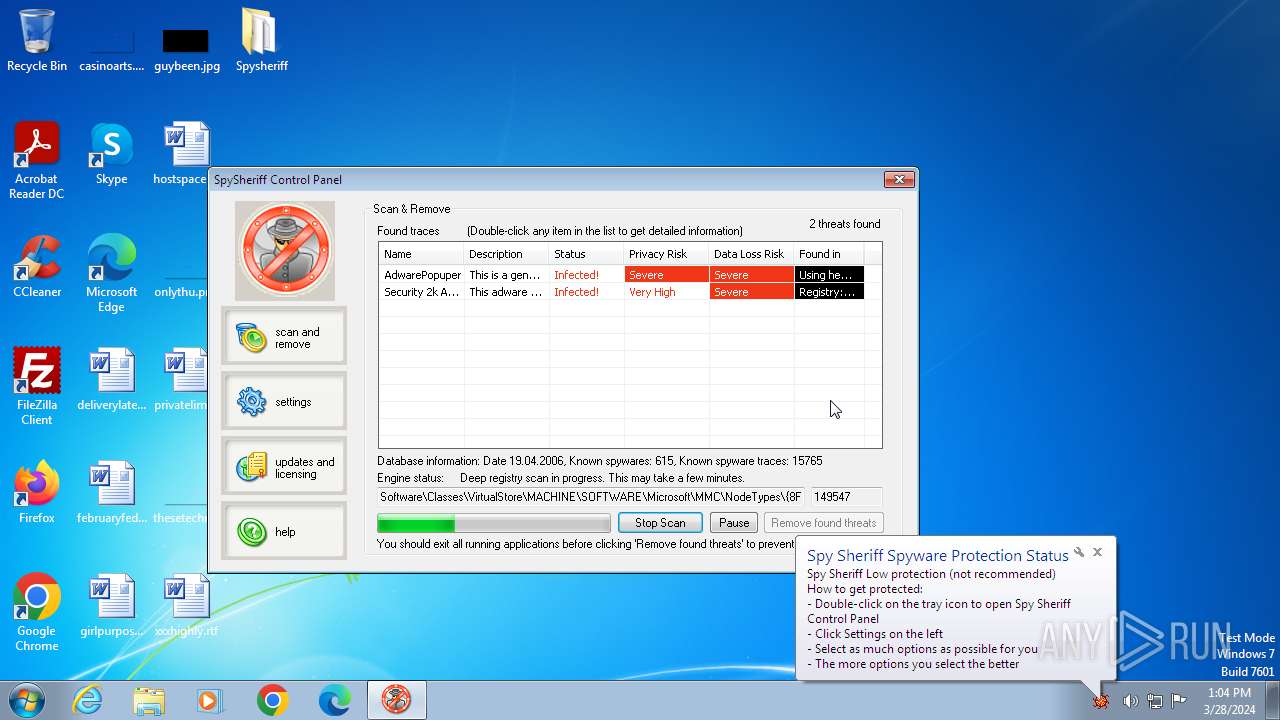
Task: Click the 149547 counter field
Action: click(846, 496)
